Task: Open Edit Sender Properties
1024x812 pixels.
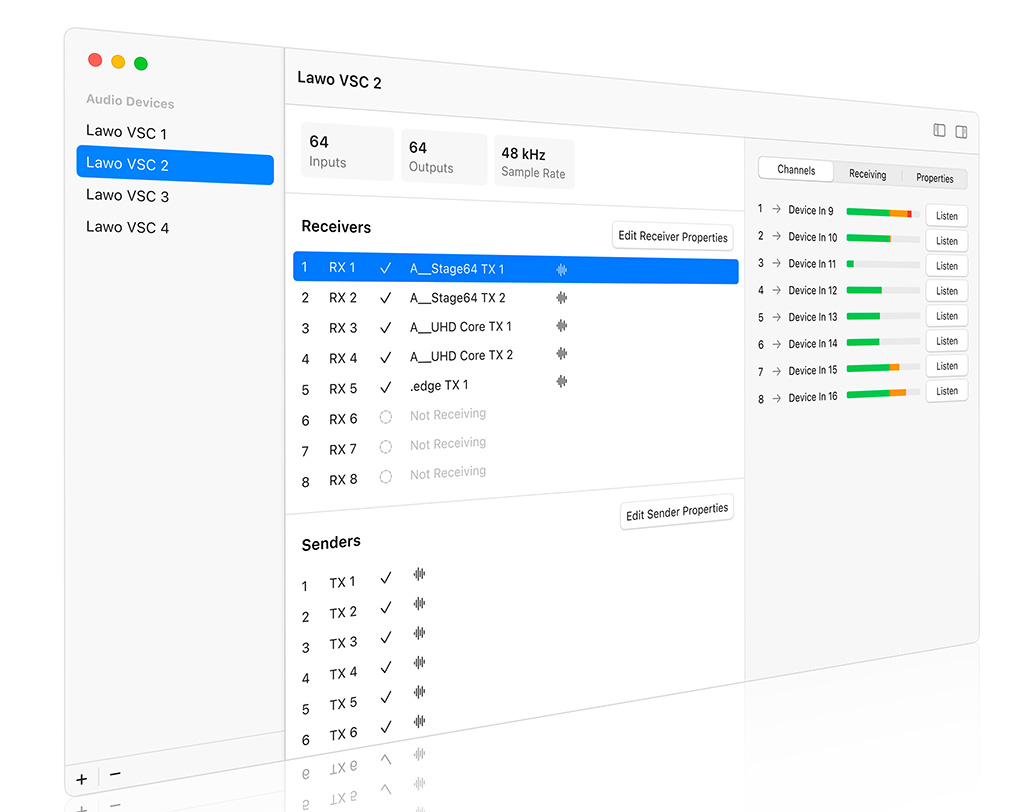Action: [677, 512]
